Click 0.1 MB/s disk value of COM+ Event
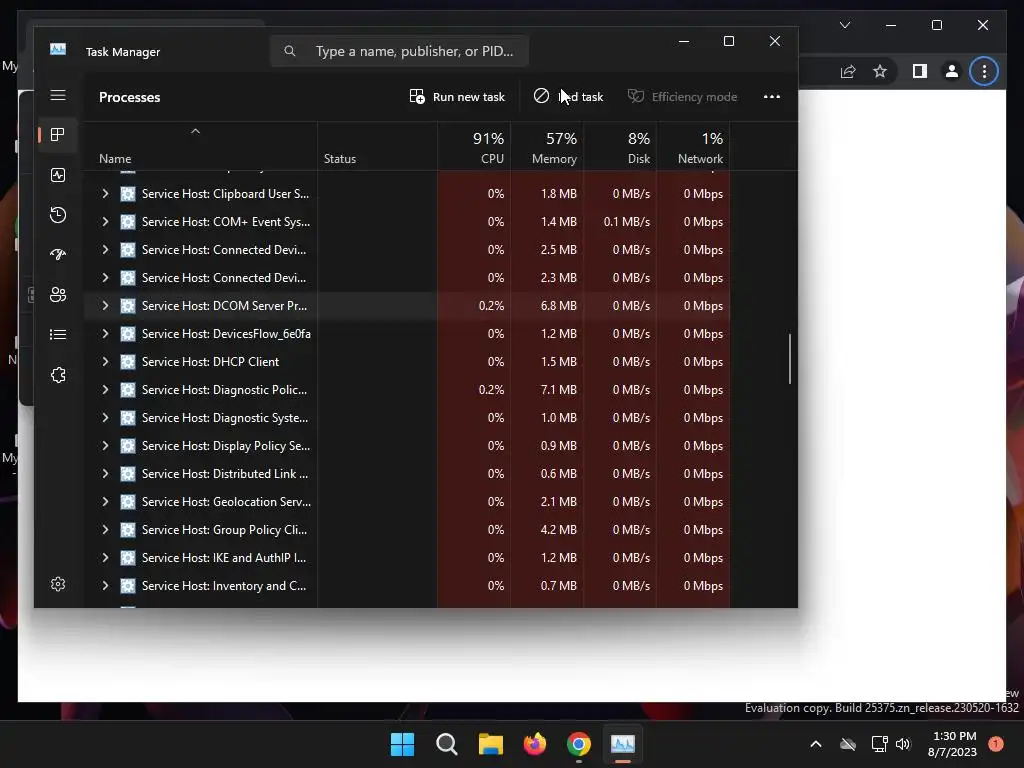1024x768 pixels. tap(626, 222)
